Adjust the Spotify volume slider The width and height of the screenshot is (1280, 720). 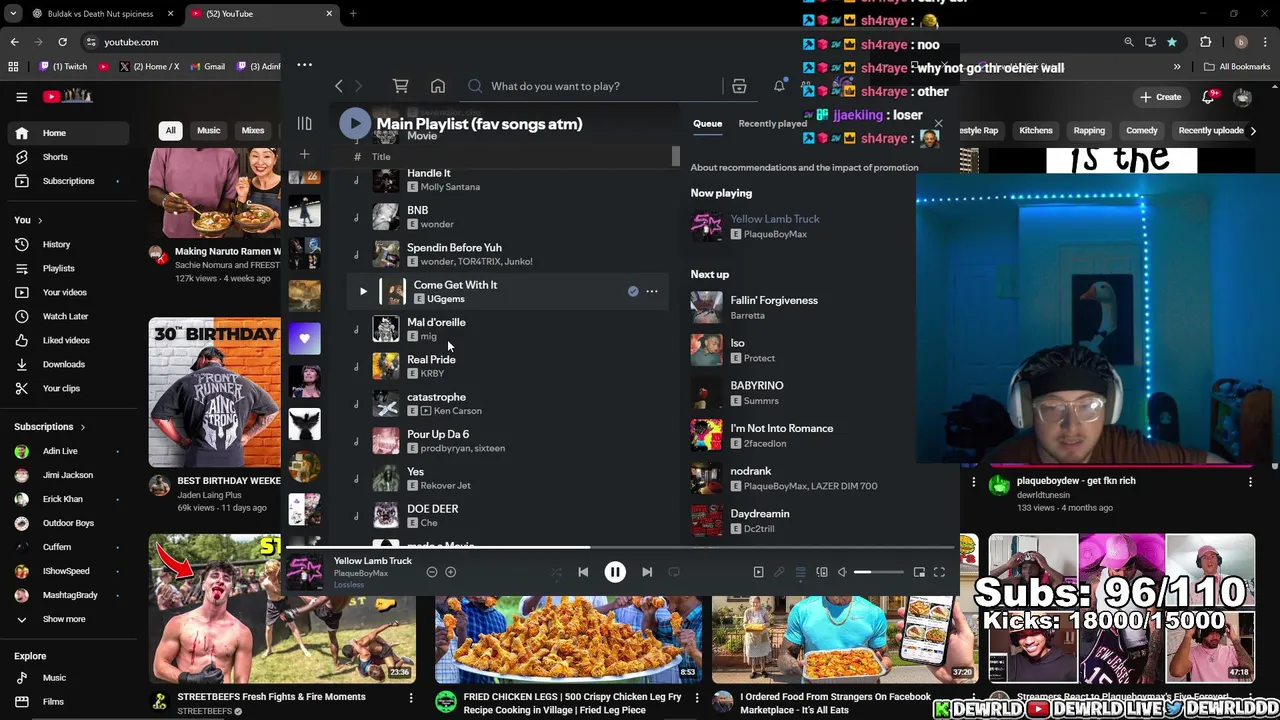point(877,572)
